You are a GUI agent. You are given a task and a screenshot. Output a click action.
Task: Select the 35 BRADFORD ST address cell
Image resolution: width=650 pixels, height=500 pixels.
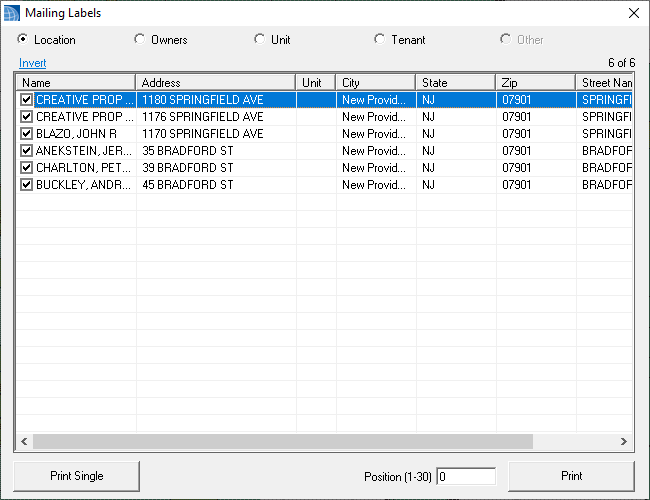tap(216, 150)
